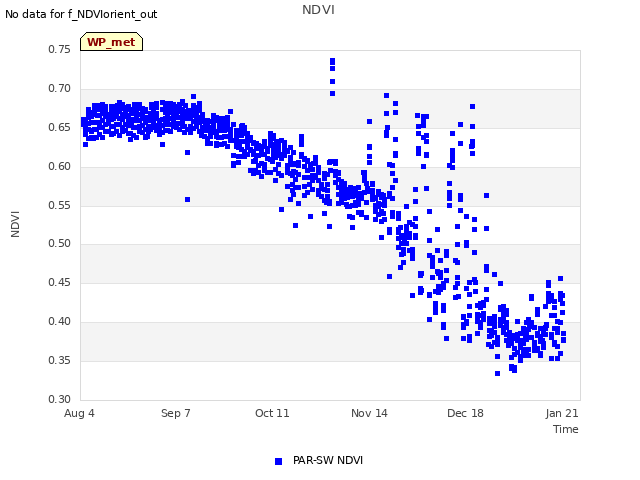Click the Time axis title

566,429
